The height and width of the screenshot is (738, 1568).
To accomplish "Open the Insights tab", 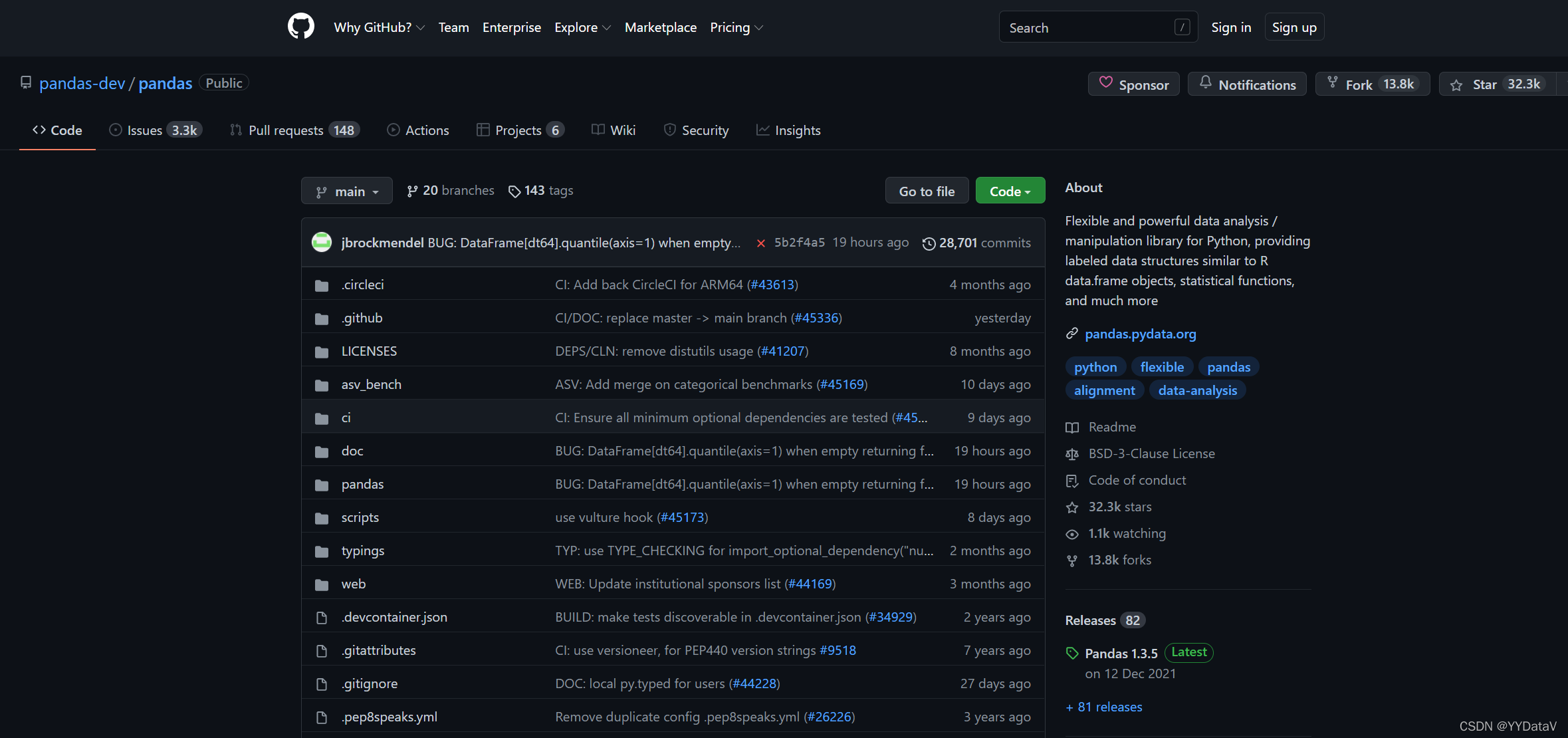I will point(788,130).
